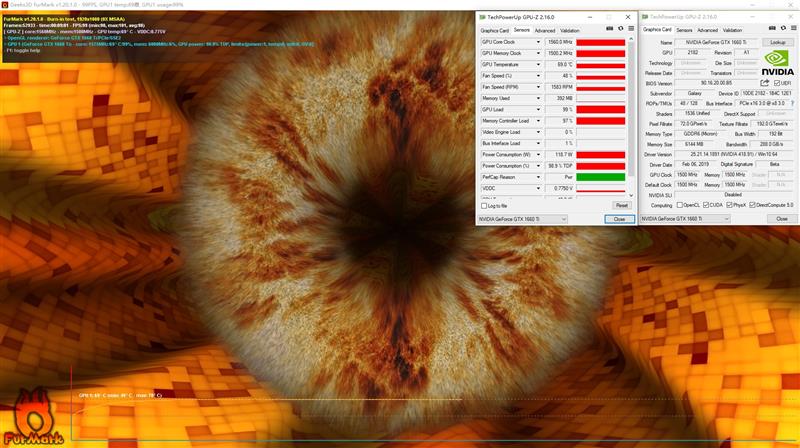800x448 pixels.
Task: Click the Lookup button
Action: click(x=778, y=42)
